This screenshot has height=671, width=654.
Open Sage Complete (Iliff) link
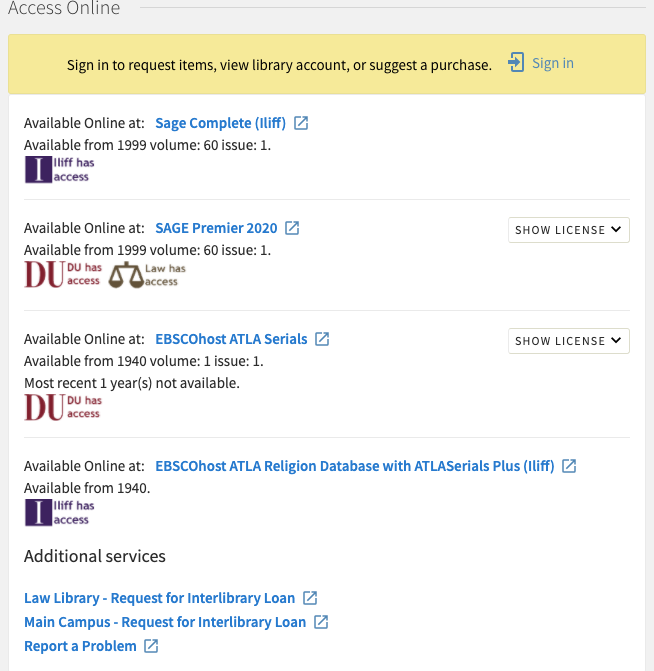pos(220,123)
